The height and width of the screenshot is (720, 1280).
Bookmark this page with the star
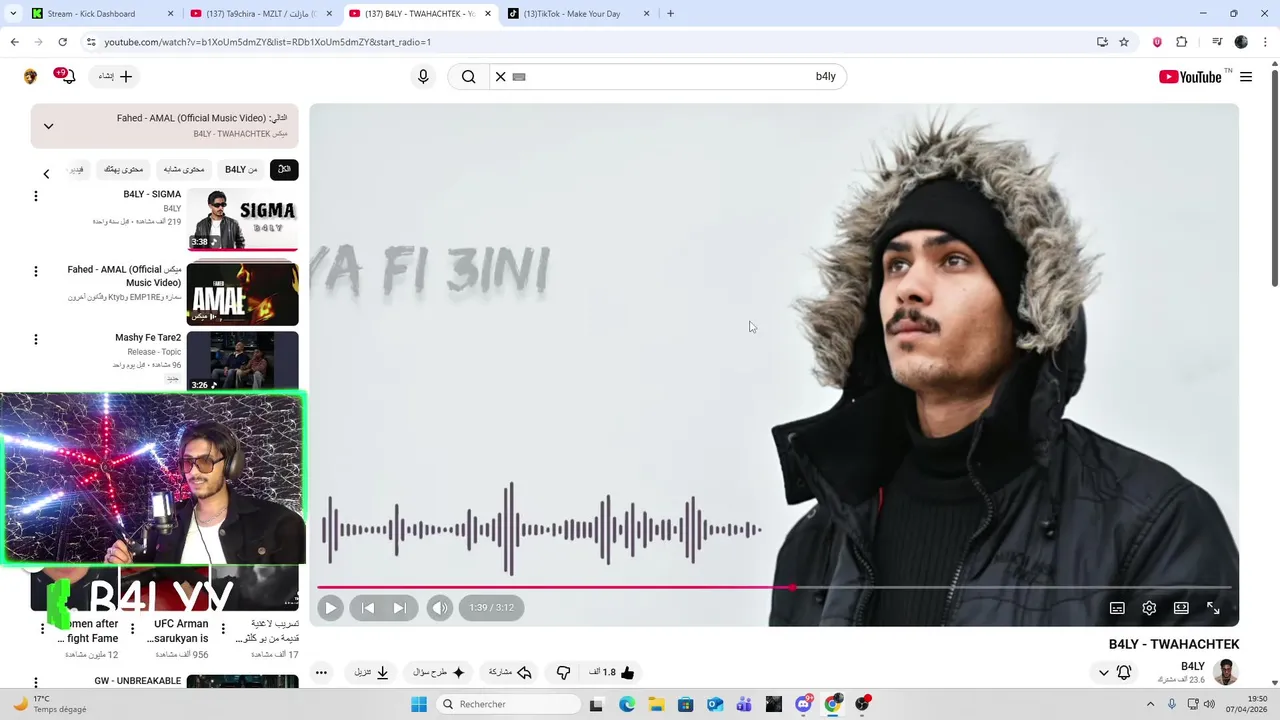[x=1124, y=42]
